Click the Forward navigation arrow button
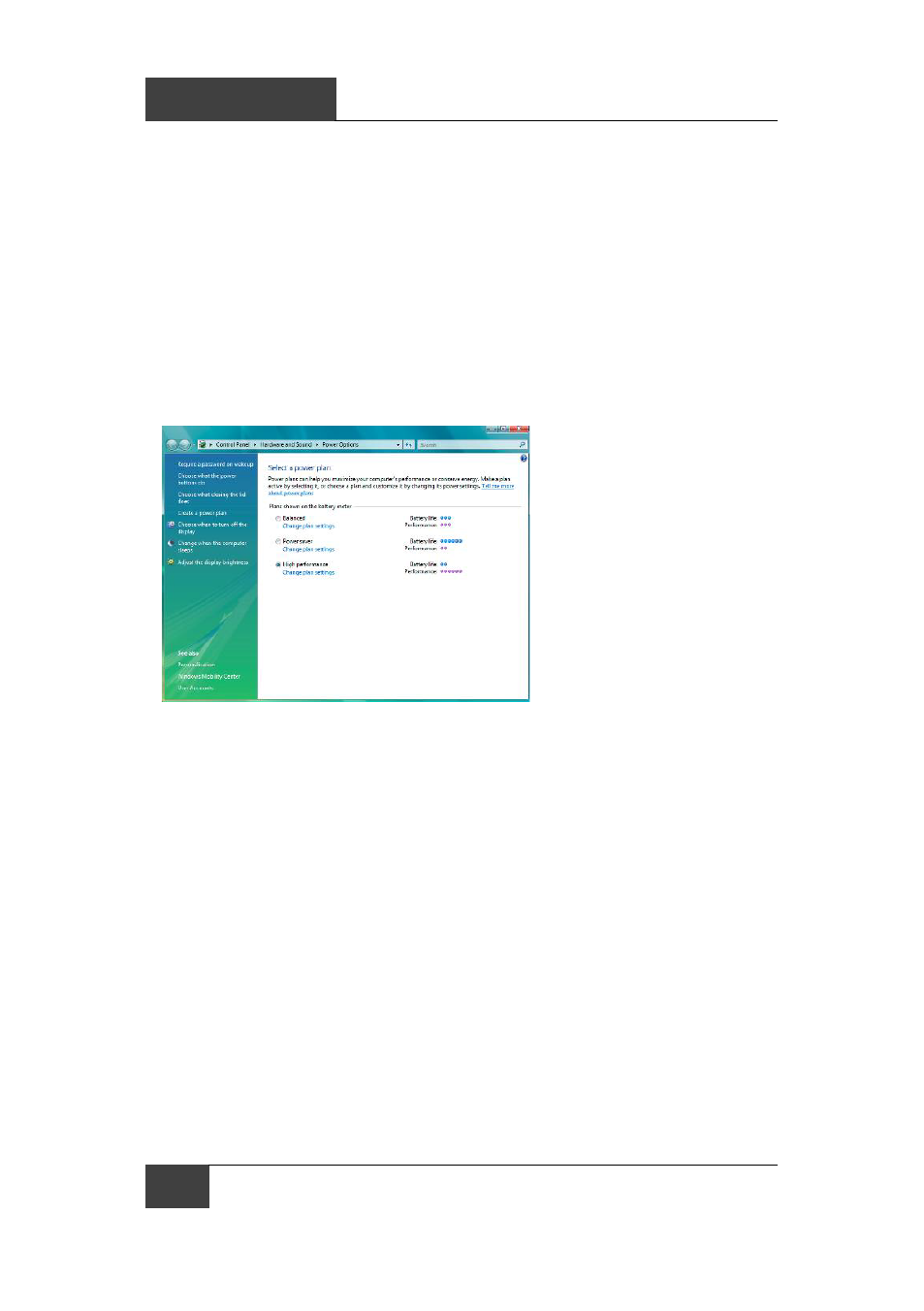 (184, 445)
